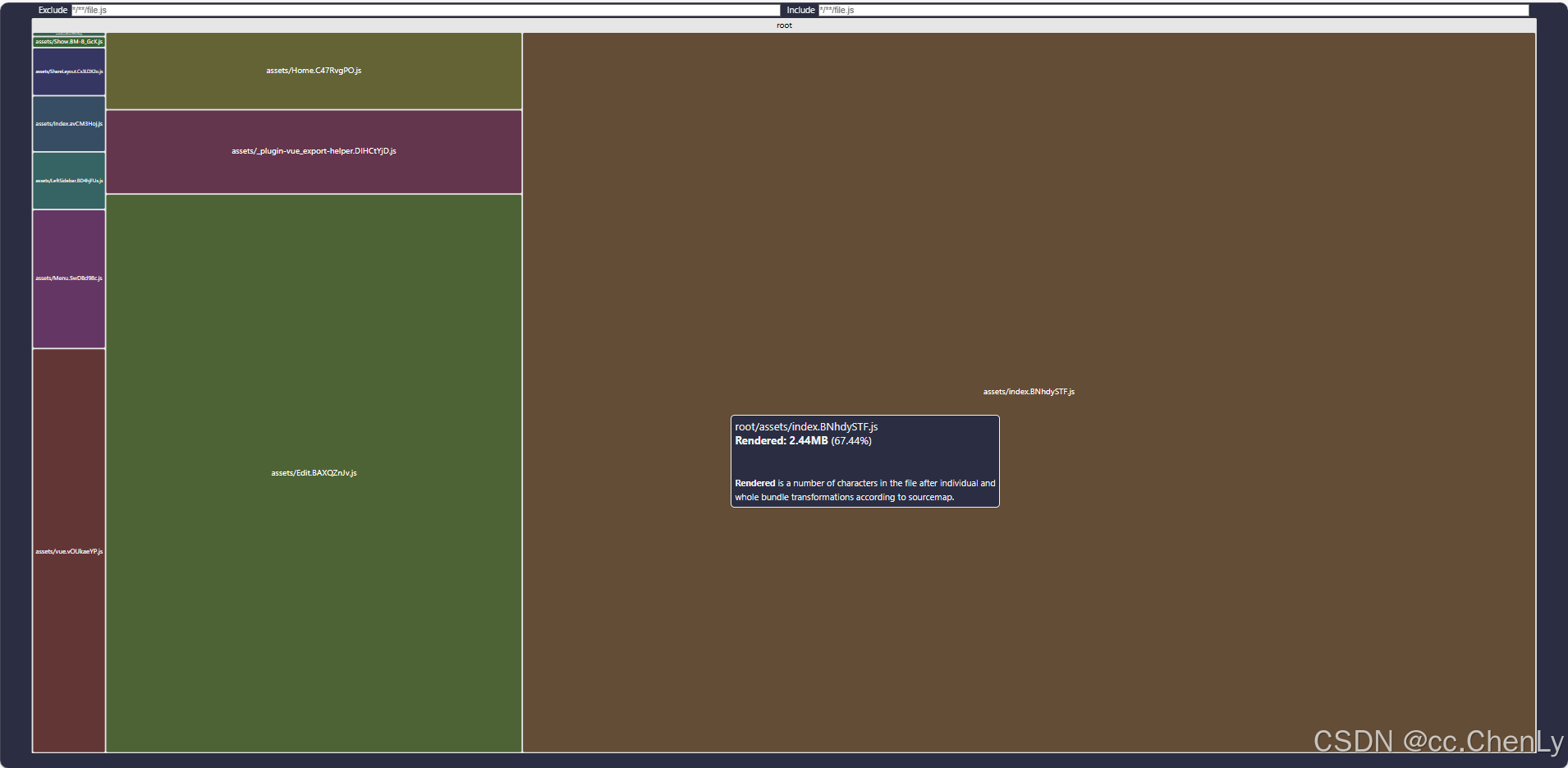1568x768 pixels.
Task: Select the assets/_plugin-vue_export-helper.DlHCtYjD.js block
Action: click(x=314, y=151)
